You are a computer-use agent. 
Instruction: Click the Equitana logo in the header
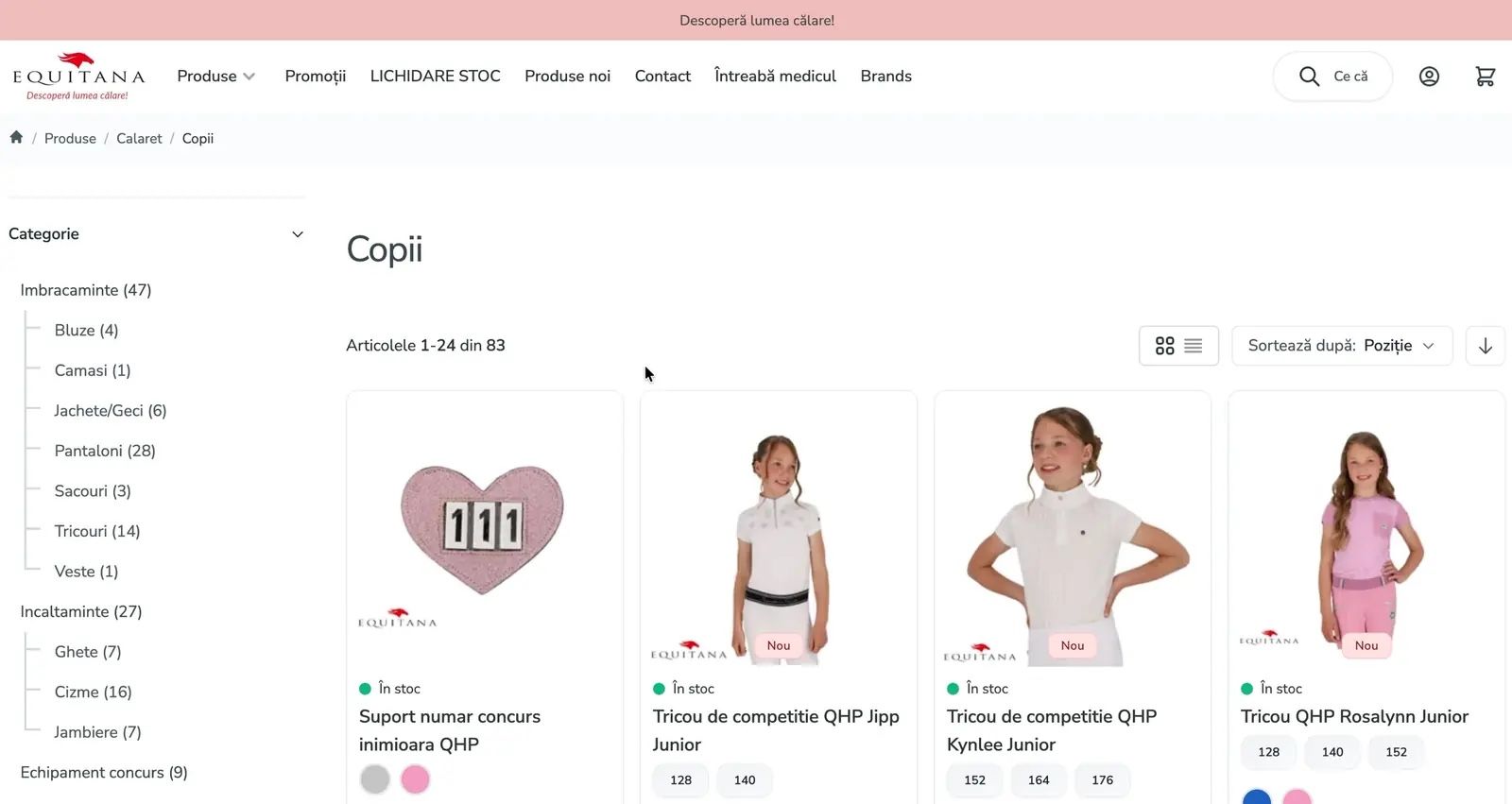click(x=78, y=77)
